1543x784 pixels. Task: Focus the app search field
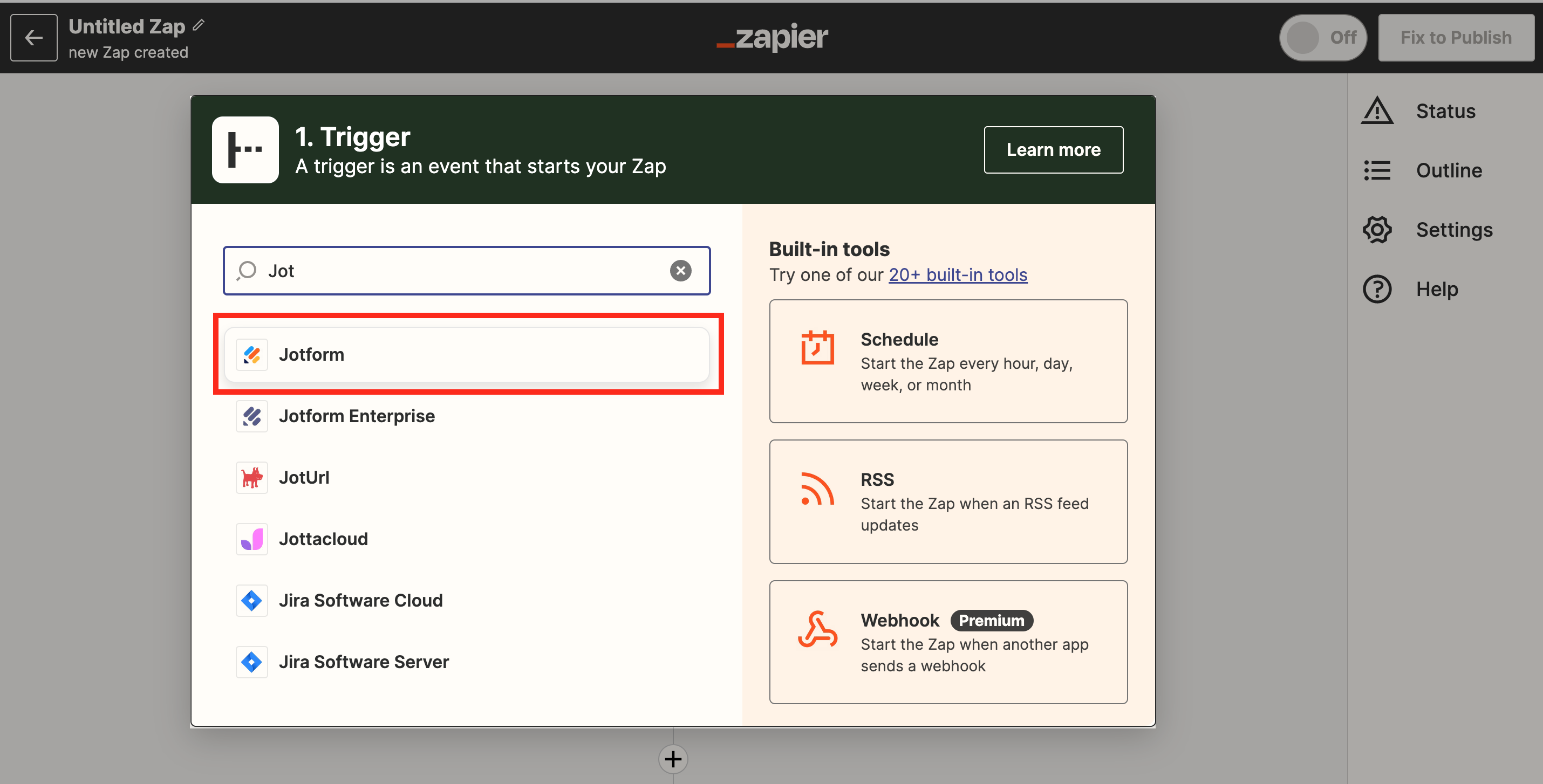pyautogui.click(x=467, y=271)
